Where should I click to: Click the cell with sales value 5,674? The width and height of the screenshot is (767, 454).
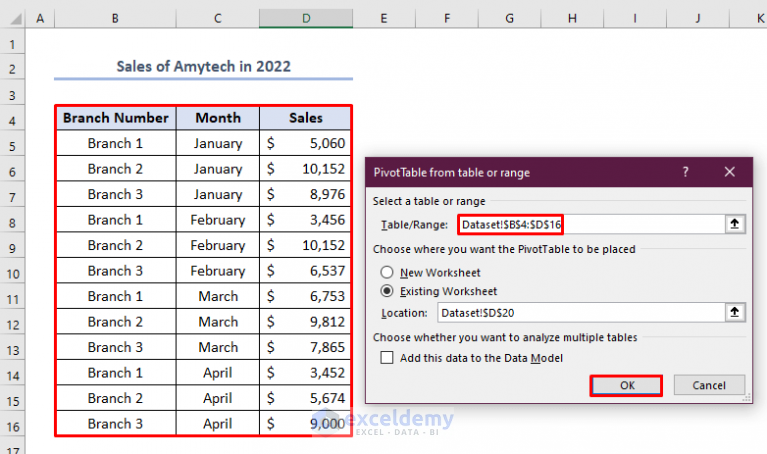point(305,398)
